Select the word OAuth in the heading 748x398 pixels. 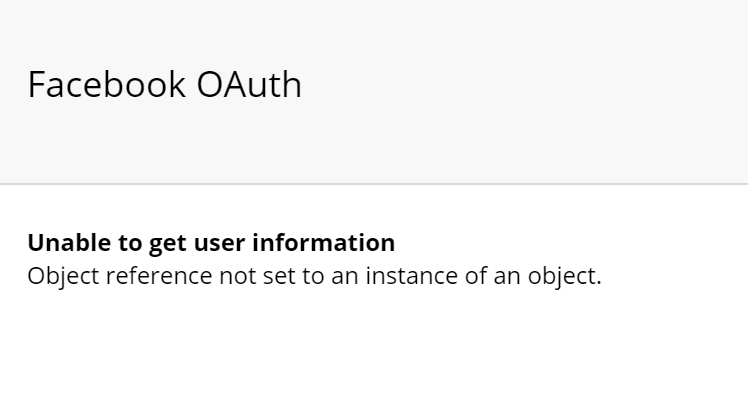tap(249, 84)
